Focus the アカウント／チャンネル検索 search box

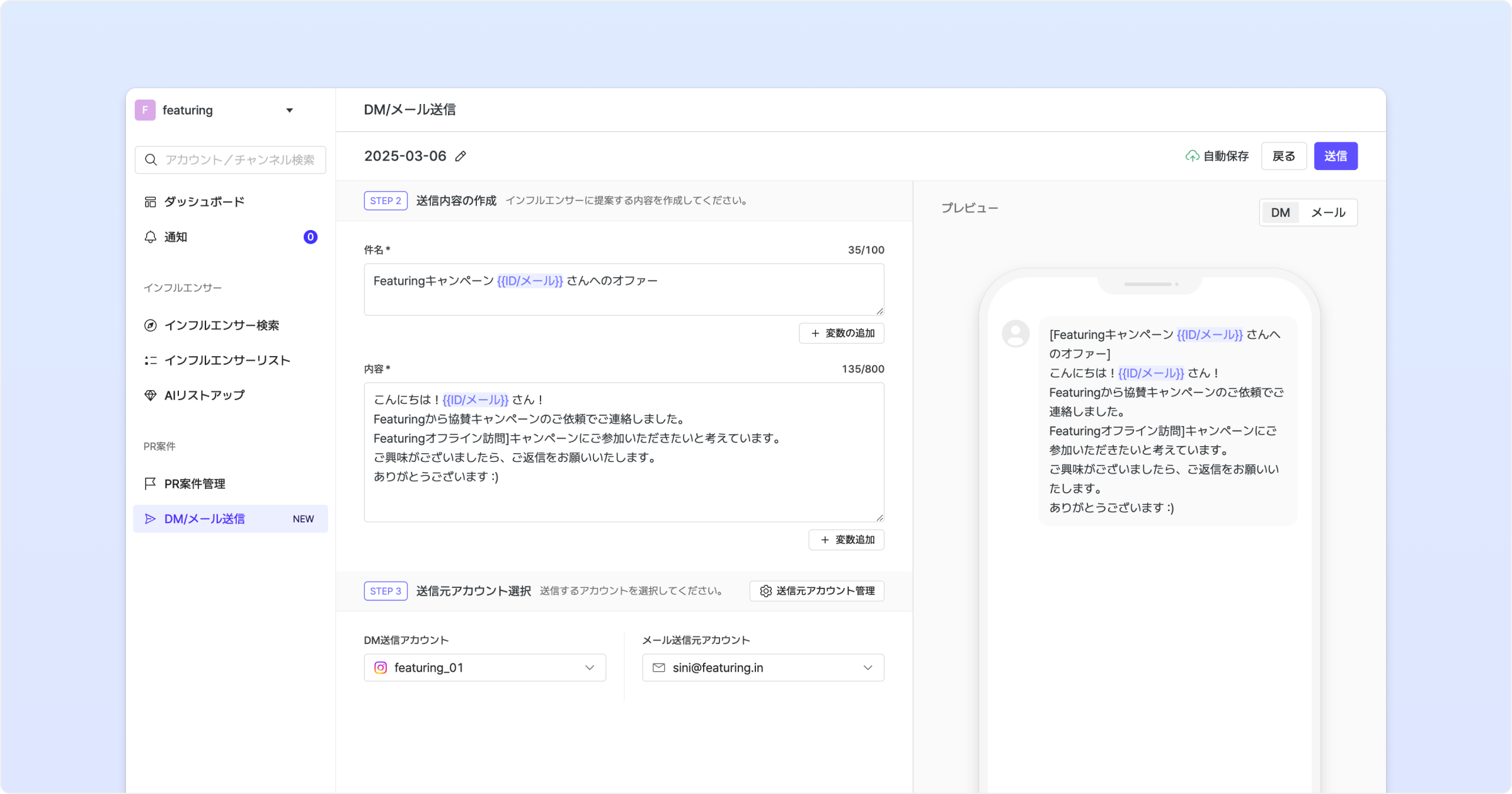coord(239,160)
